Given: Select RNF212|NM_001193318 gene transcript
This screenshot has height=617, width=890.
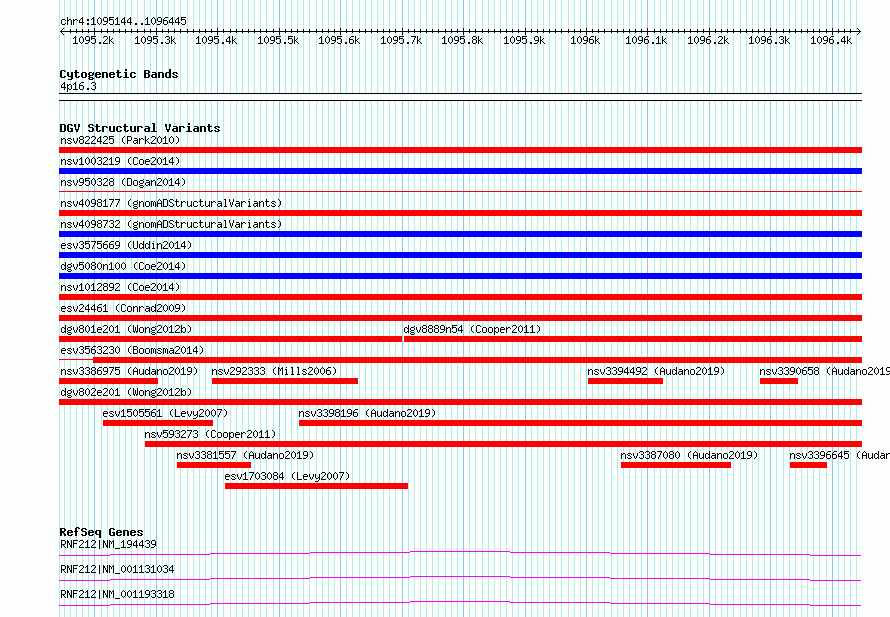Looking at the screenshot, I should (117, 594).
